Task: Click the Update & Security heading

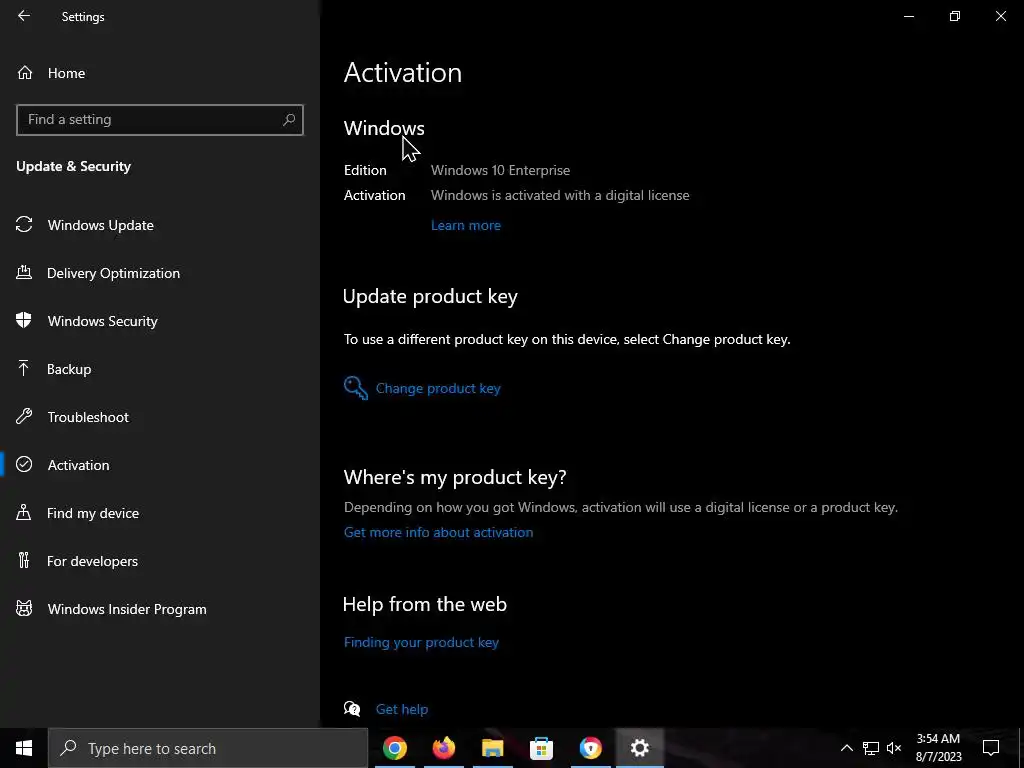Action: [x=73, y=167]
